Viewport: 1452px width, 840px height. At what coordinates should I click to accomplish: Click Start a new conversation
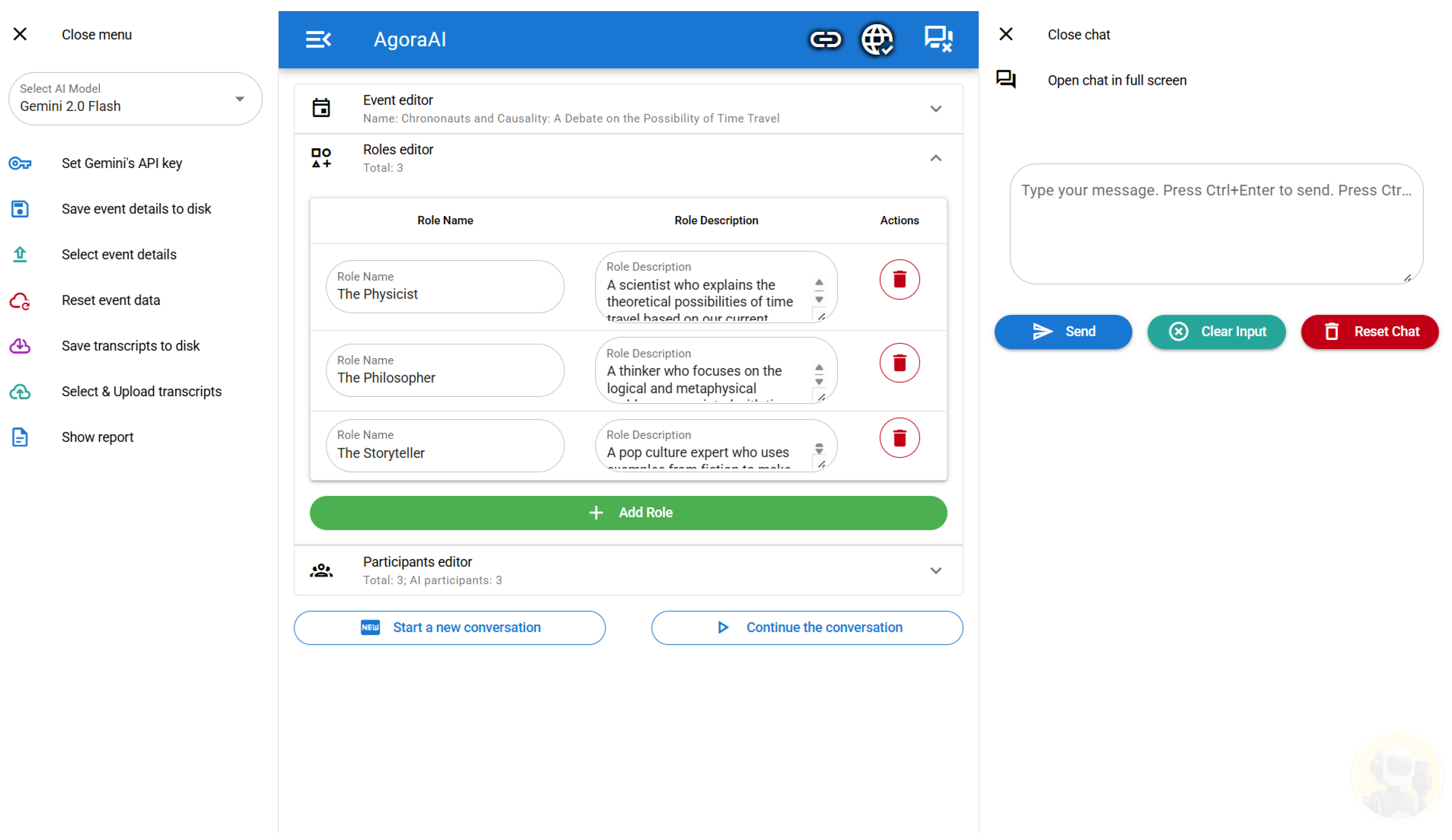[450, 628]
